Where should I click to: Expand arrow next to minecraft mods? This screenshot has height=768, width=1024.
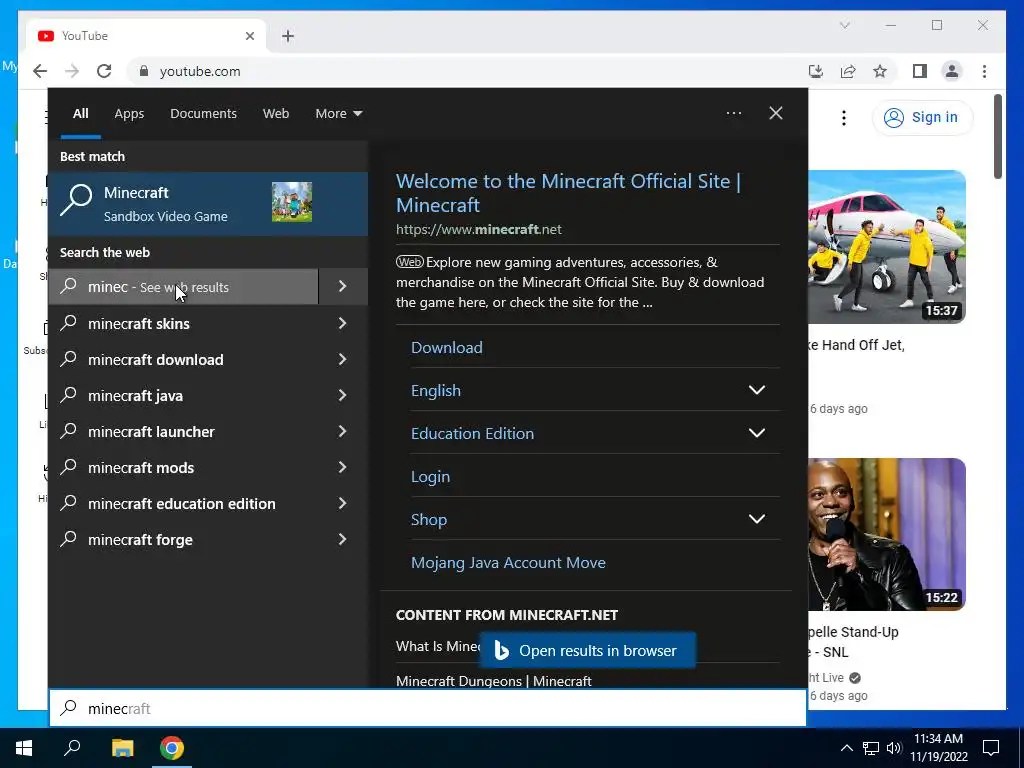pos(343,468)
